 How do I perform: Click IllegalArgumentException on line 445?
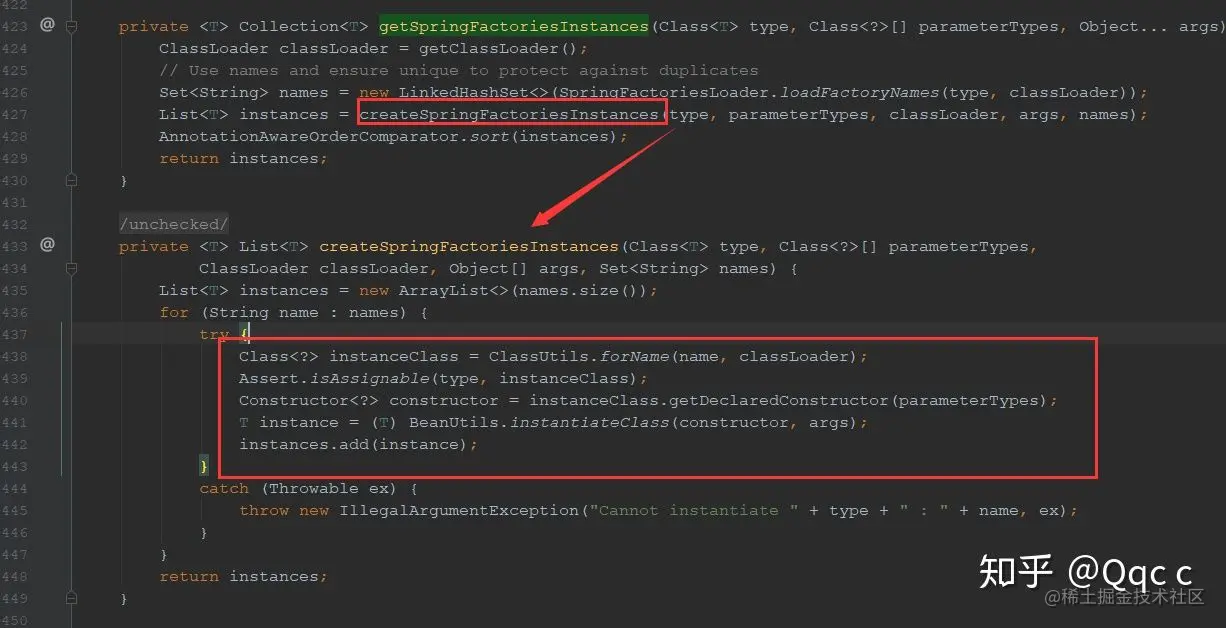click(459, 510)
